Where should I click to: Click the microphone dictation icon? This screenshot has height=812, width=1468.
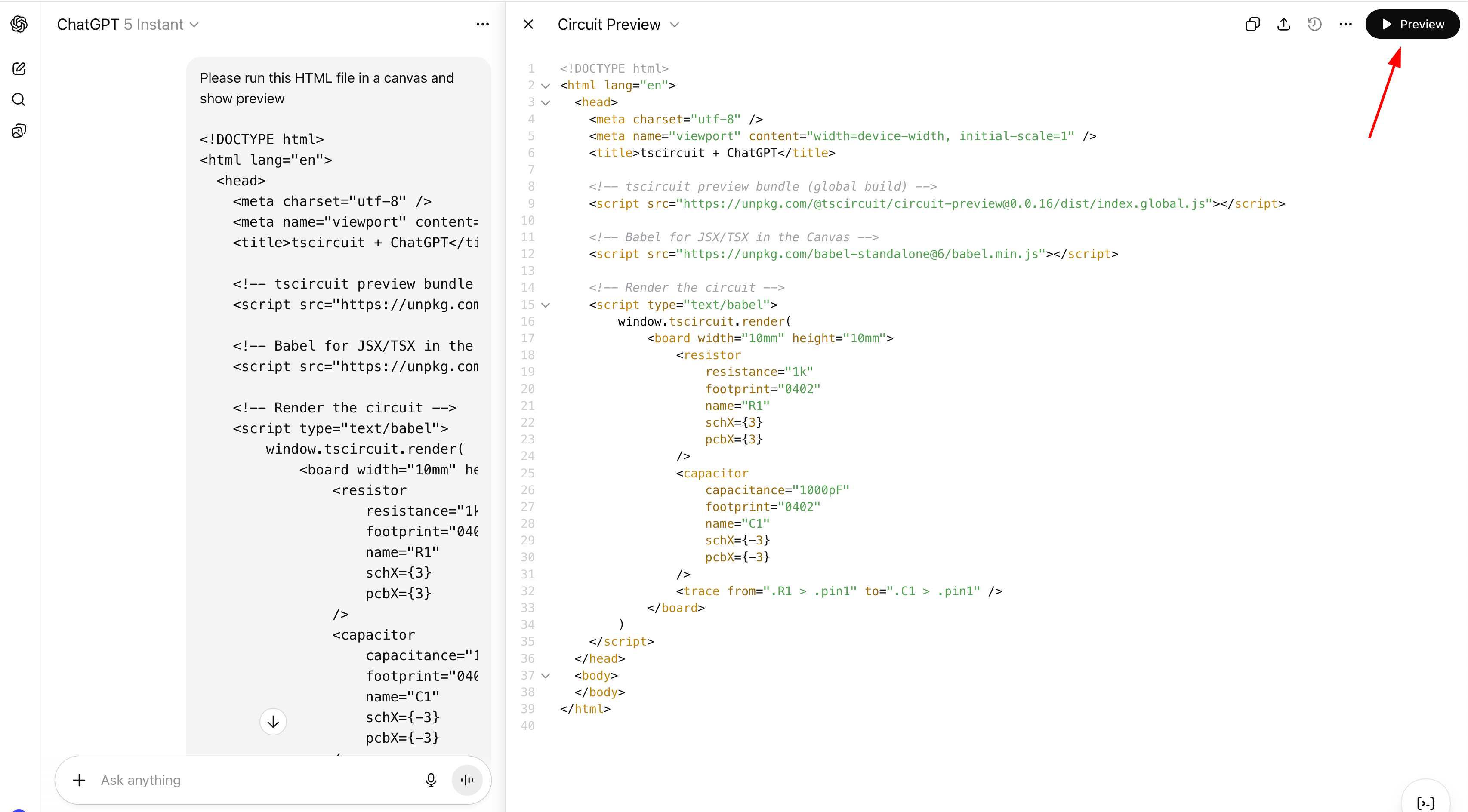[431, 780]
